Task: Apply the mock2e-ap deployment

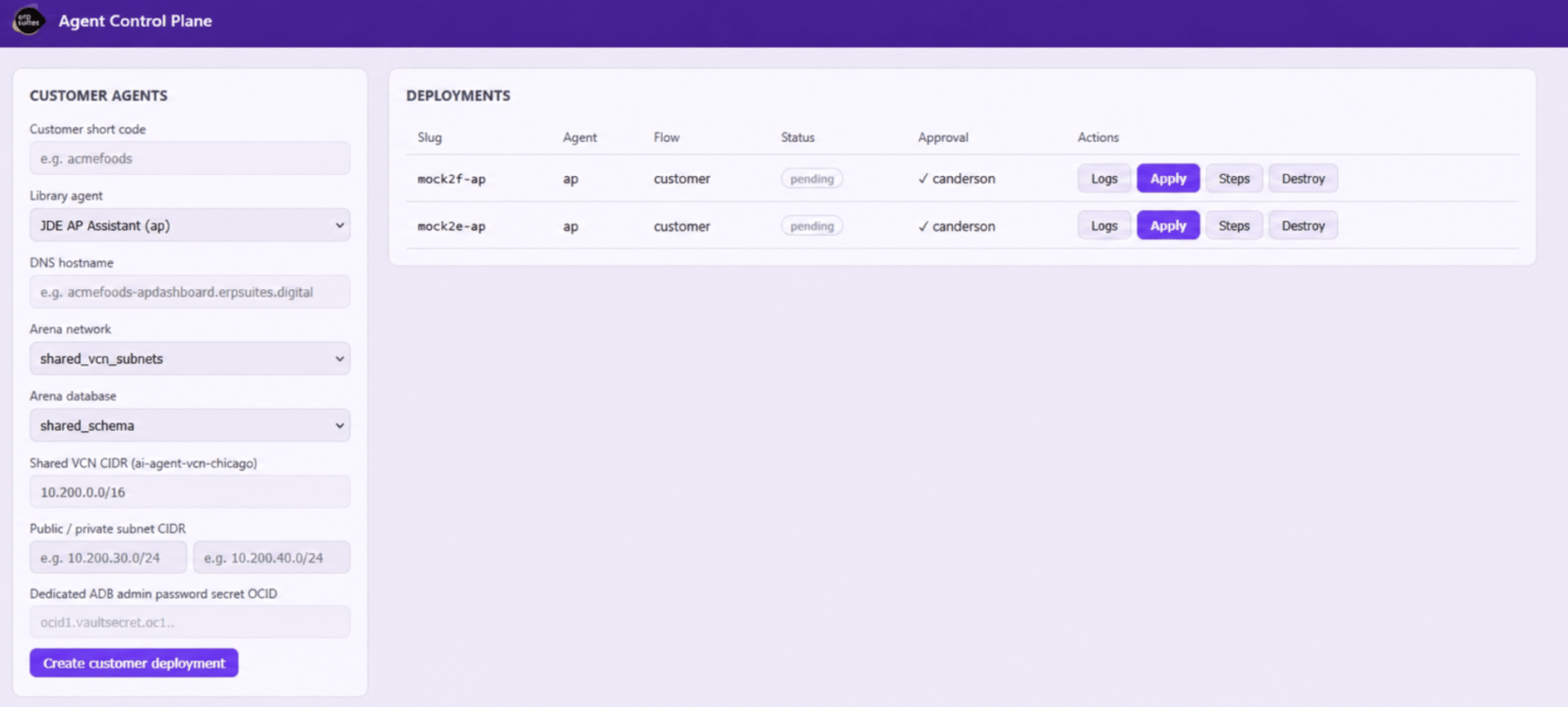Action: (1168, 226)
